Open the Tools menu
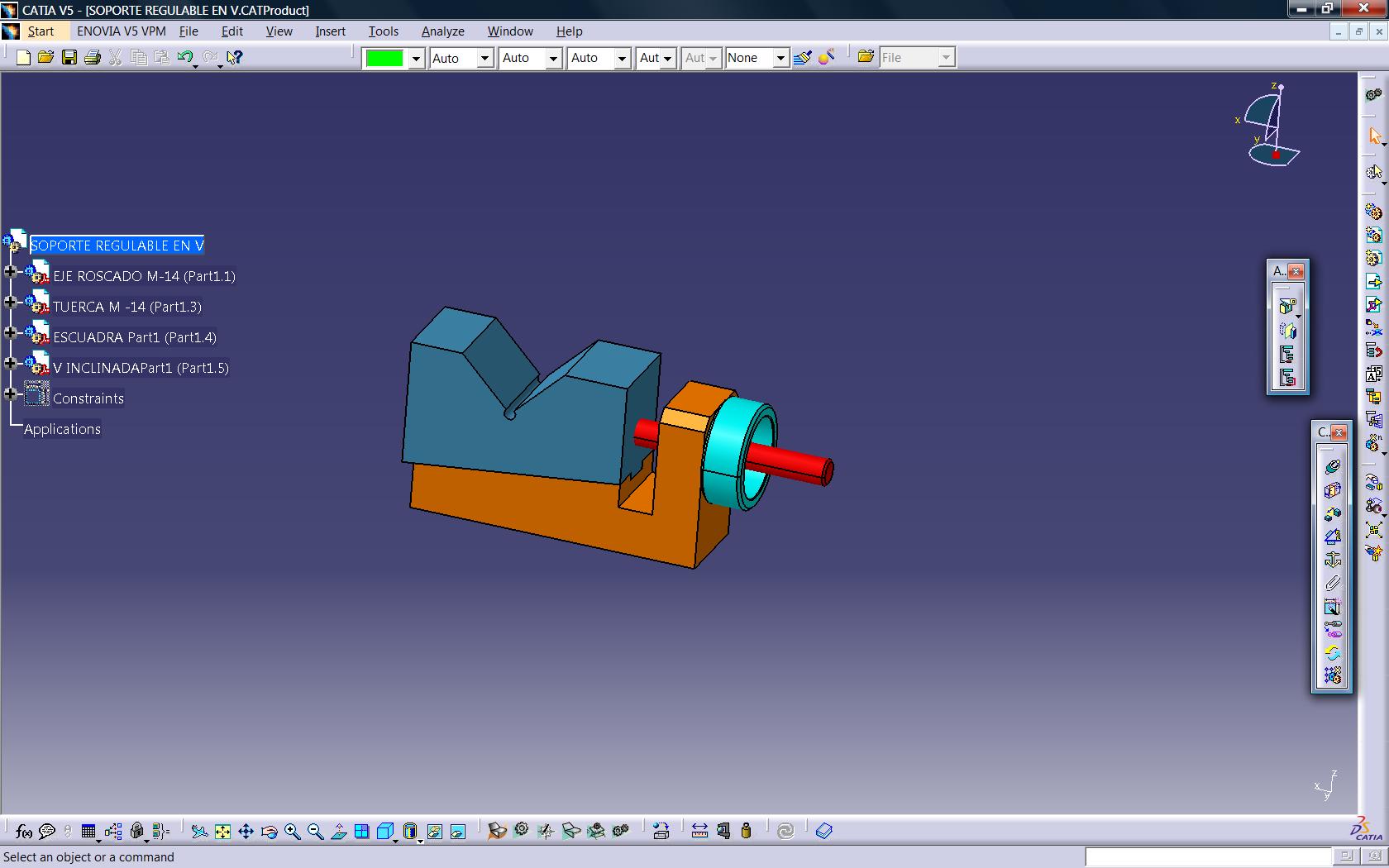 [x=383, y=31]
